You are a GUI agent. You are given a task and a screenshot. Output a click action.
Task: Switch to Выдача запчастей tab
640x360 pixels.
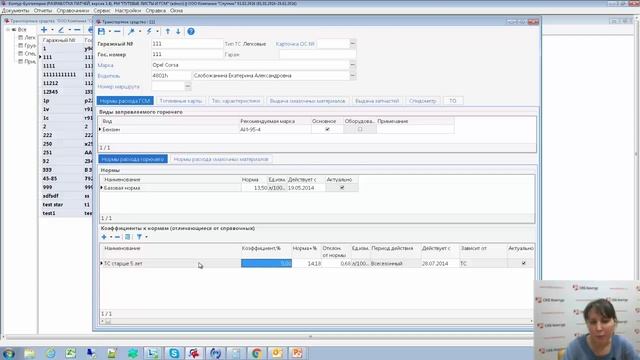tap(377, 101)
